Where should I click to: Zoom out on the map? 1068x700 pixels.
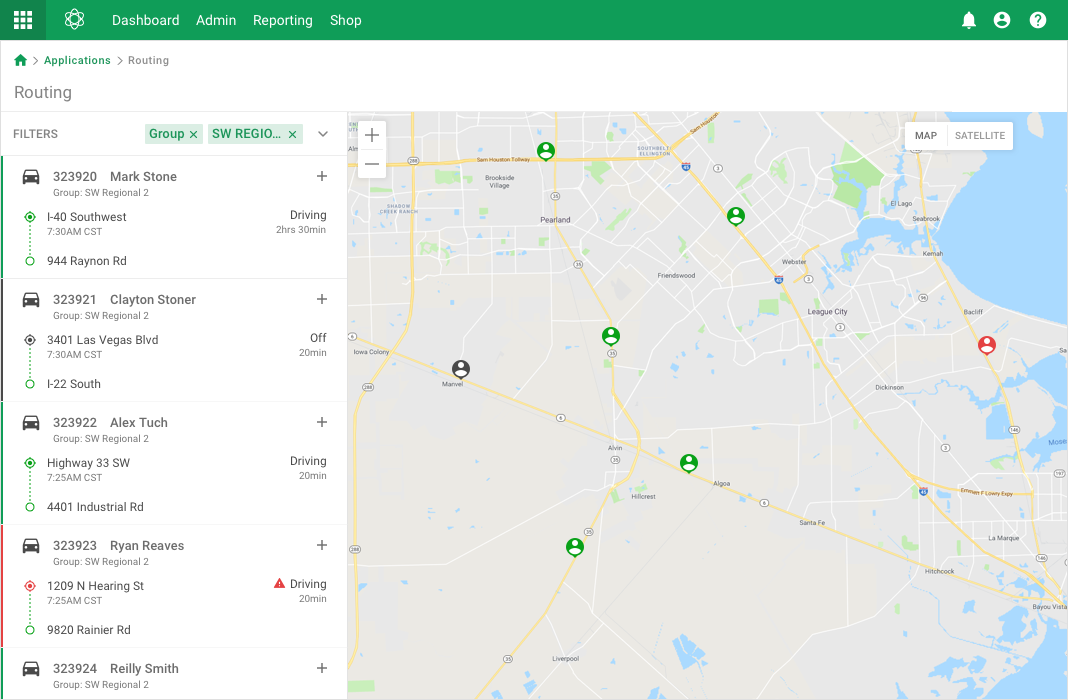click(372, 164)
